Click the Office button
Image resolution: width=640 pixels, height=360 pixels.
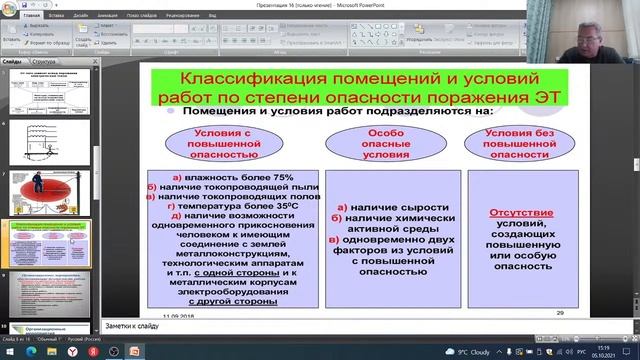(9, 9)
